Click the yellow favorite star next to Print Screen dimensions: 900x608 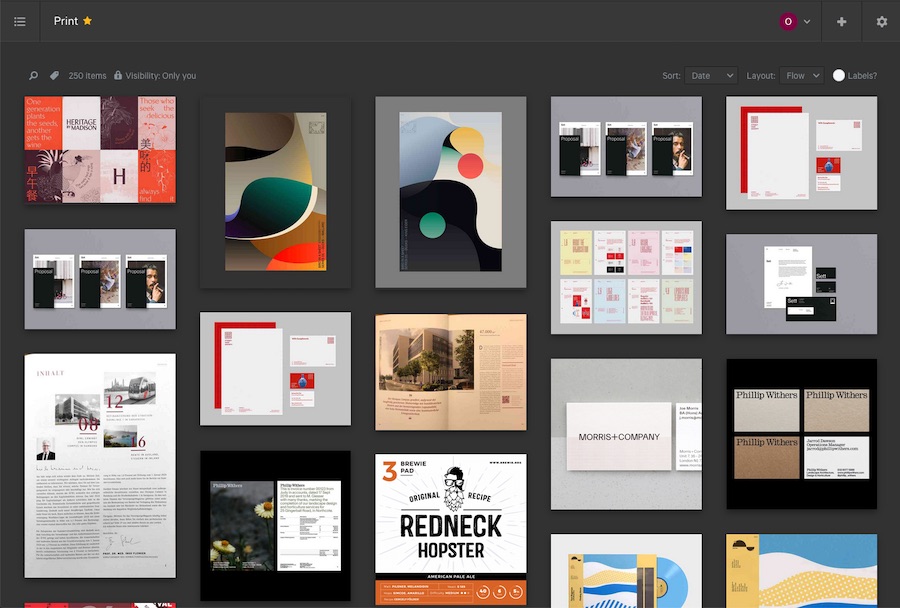pyautogui.click(x=87, y=21)
